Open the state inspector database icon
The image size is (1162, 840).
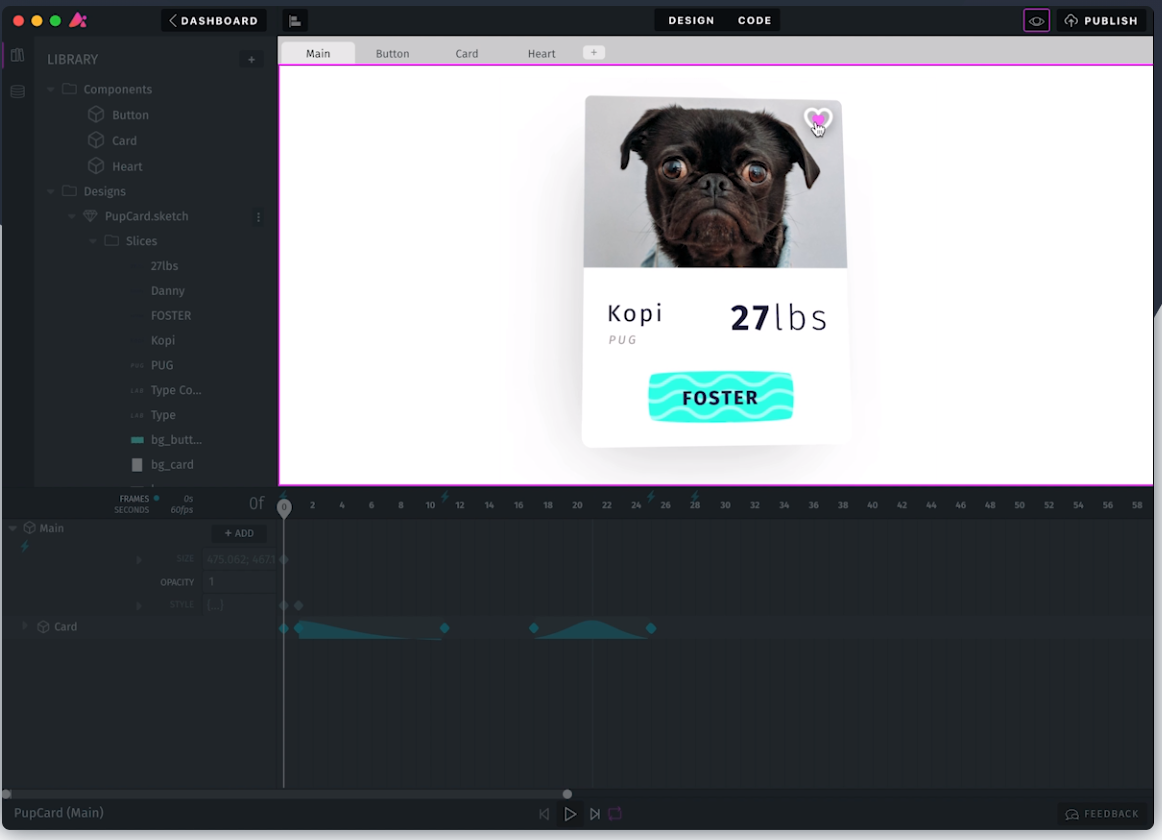[17, 92]
